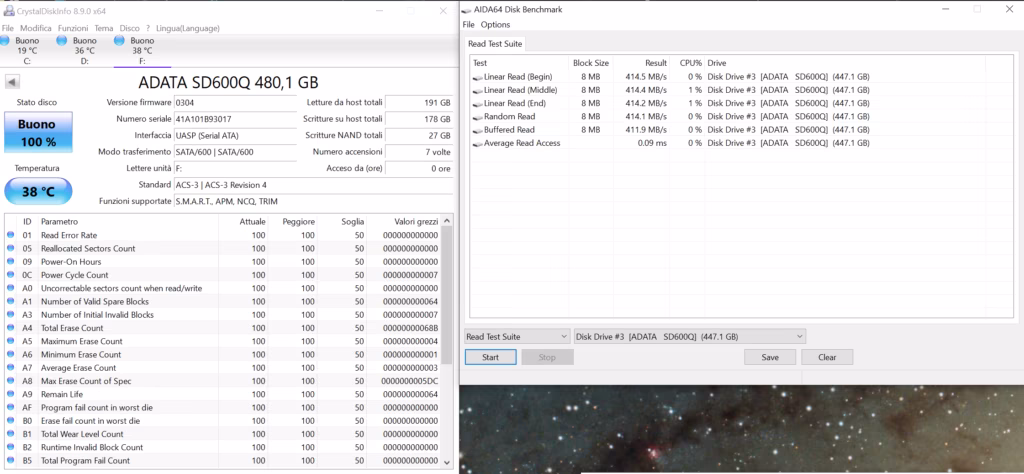Click the Scritture su host totali value 178 GB

[419, 119]
